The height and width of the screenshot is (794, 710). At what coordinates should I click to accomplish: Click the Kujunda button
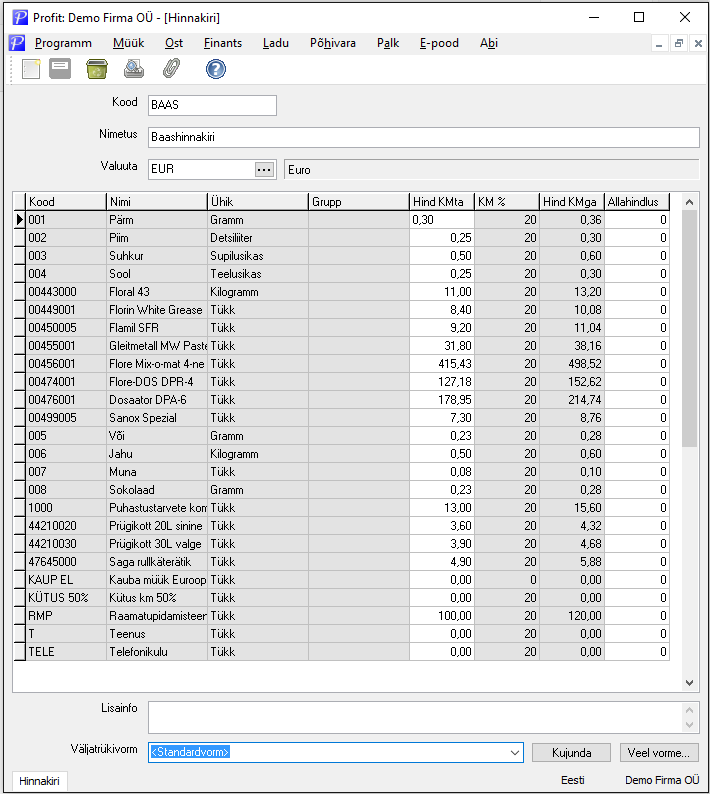[x=571, y=753]
